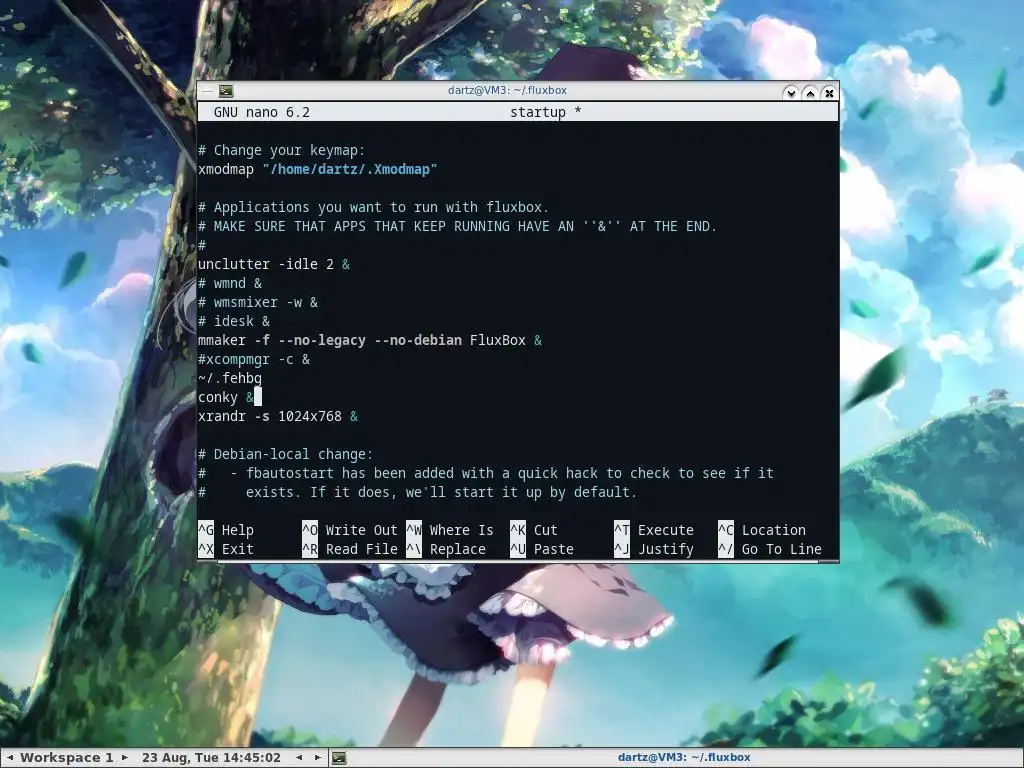Click the ^X Exit shortcut

point(226,549)
